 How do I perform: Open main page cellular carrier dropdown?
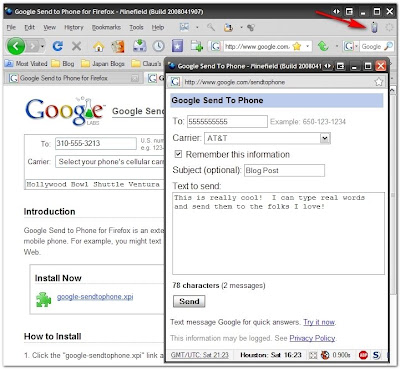(110, 162)
